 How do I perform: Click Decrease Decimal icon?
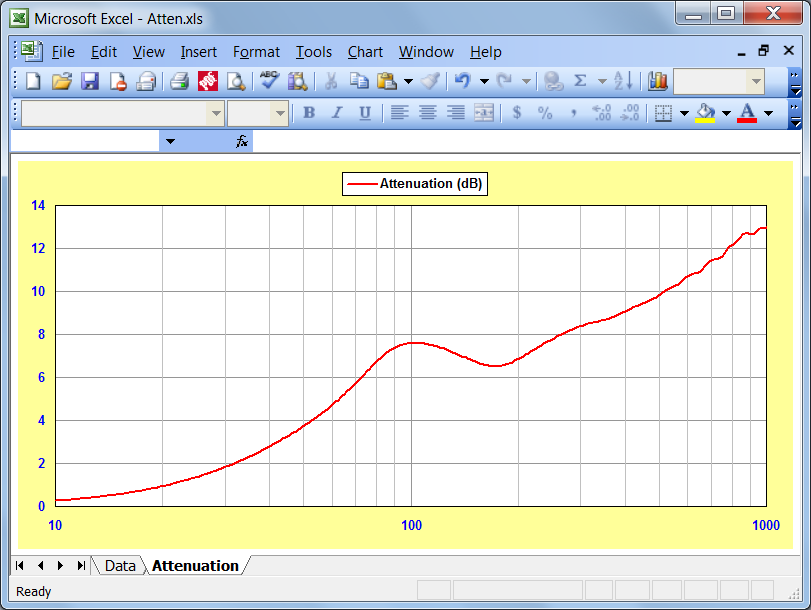(x=629, y=113)
